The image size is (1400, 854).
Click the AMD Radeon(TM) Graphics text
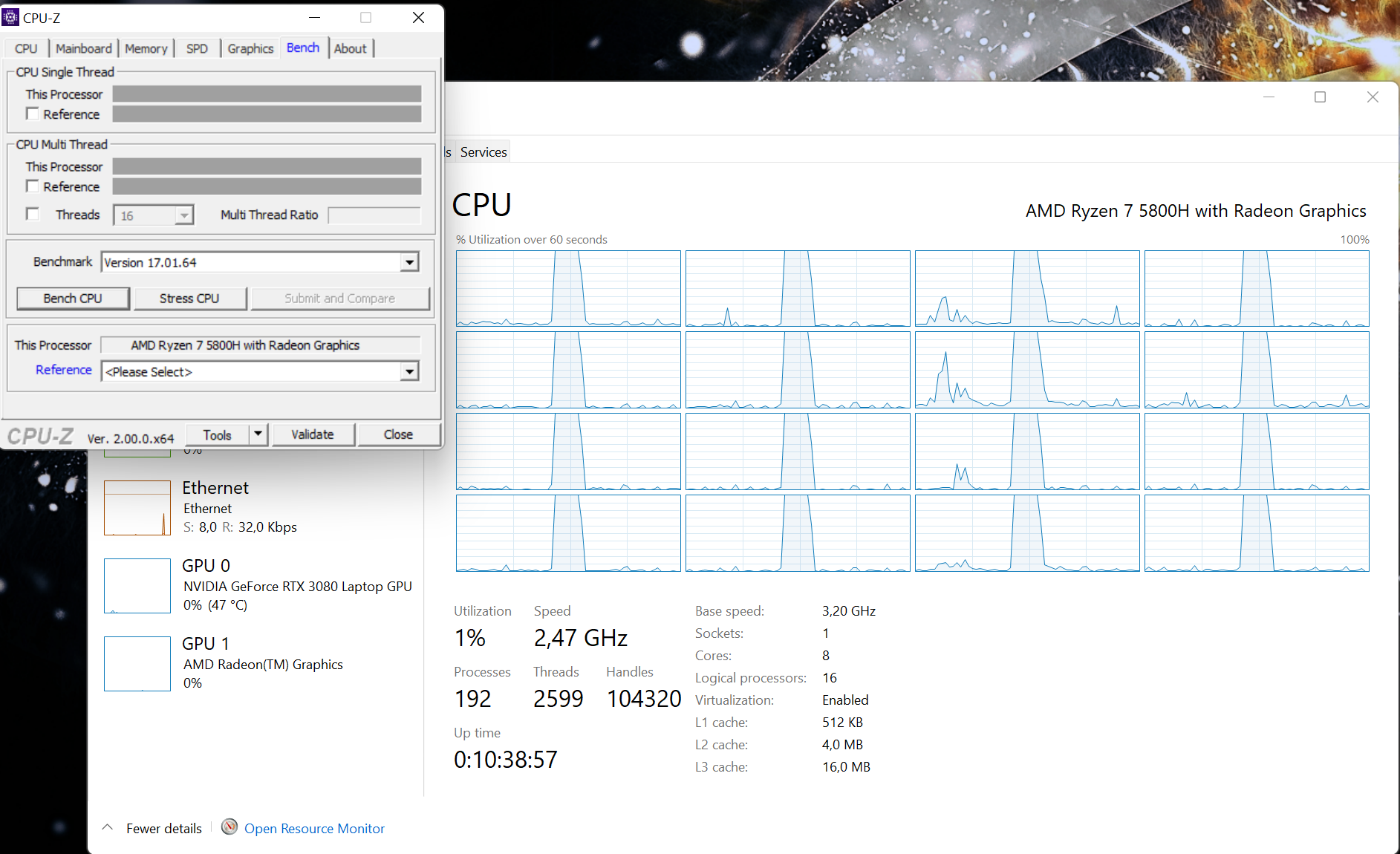click(x=263, y=665)
